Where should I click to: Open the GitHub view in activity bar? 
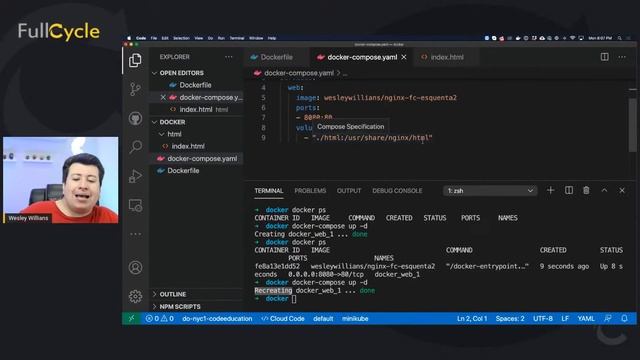(x=135, y=118)
